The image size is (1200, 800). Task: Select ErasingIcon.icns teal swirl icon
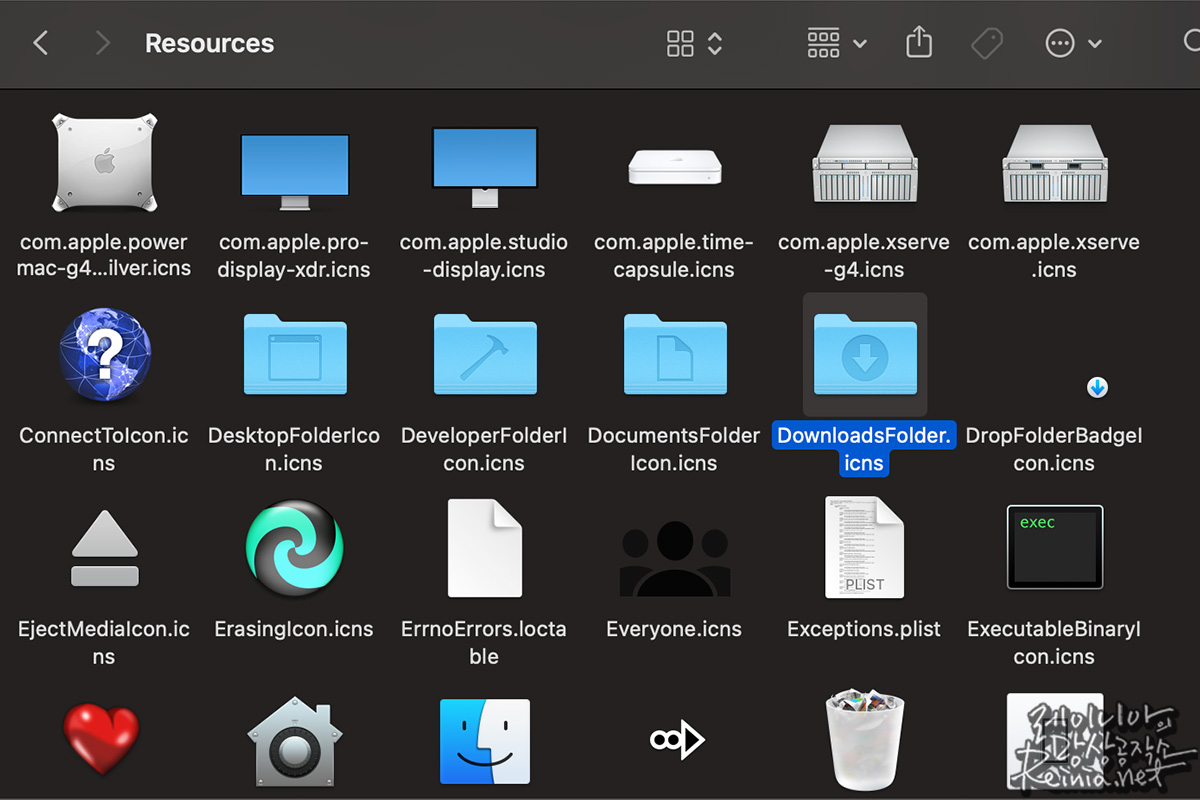294,548
